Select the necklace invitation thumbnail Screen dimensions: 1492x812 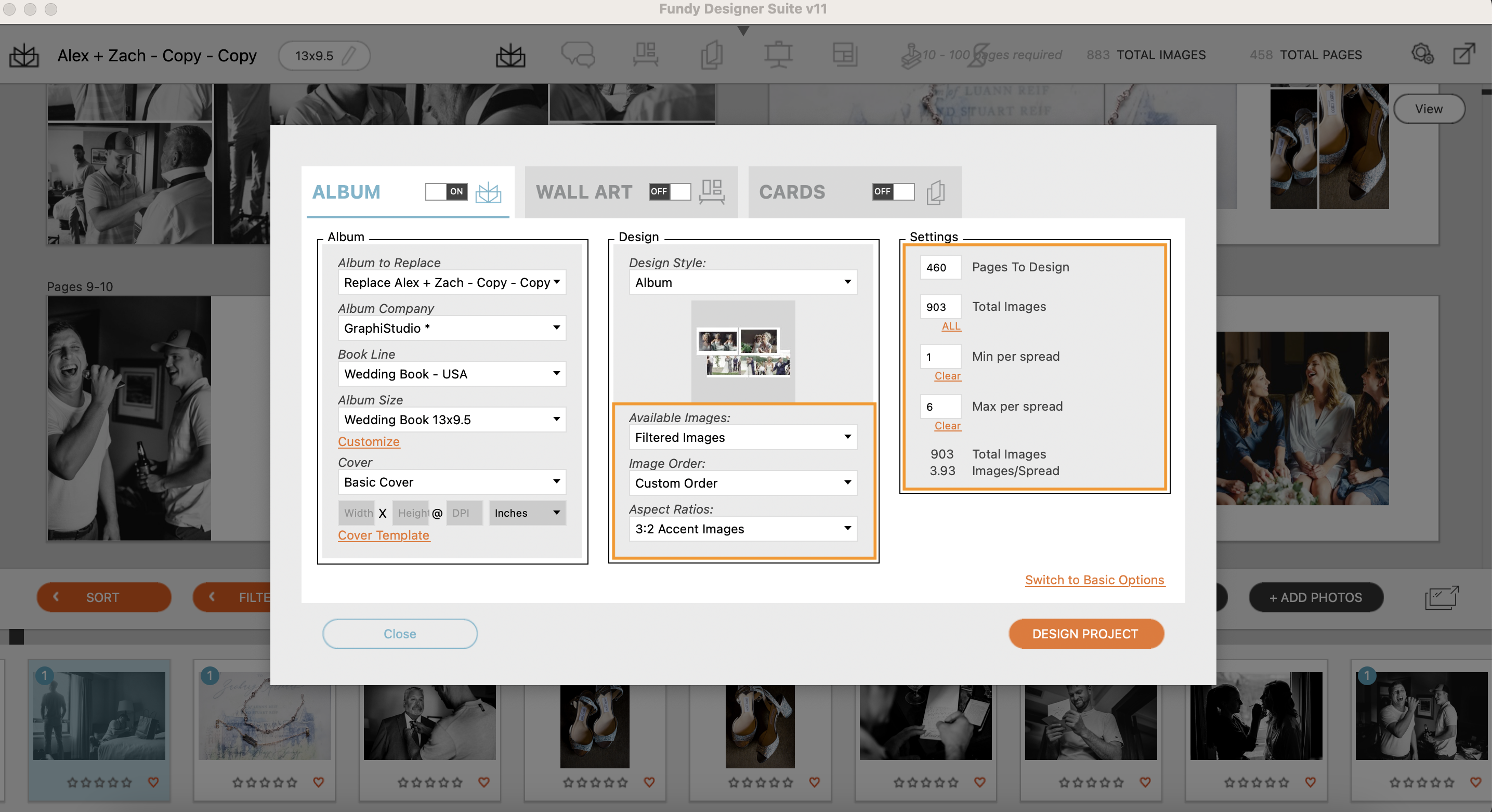[x=264, y=716]
